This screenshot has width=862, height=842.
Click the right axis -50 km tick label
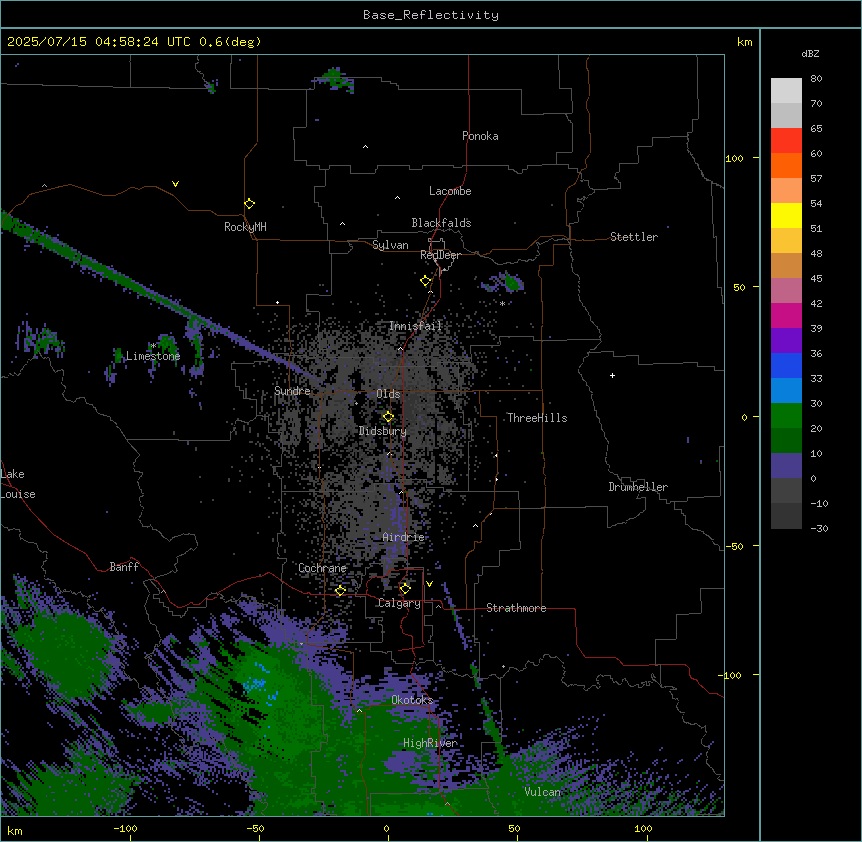[734, 546]
